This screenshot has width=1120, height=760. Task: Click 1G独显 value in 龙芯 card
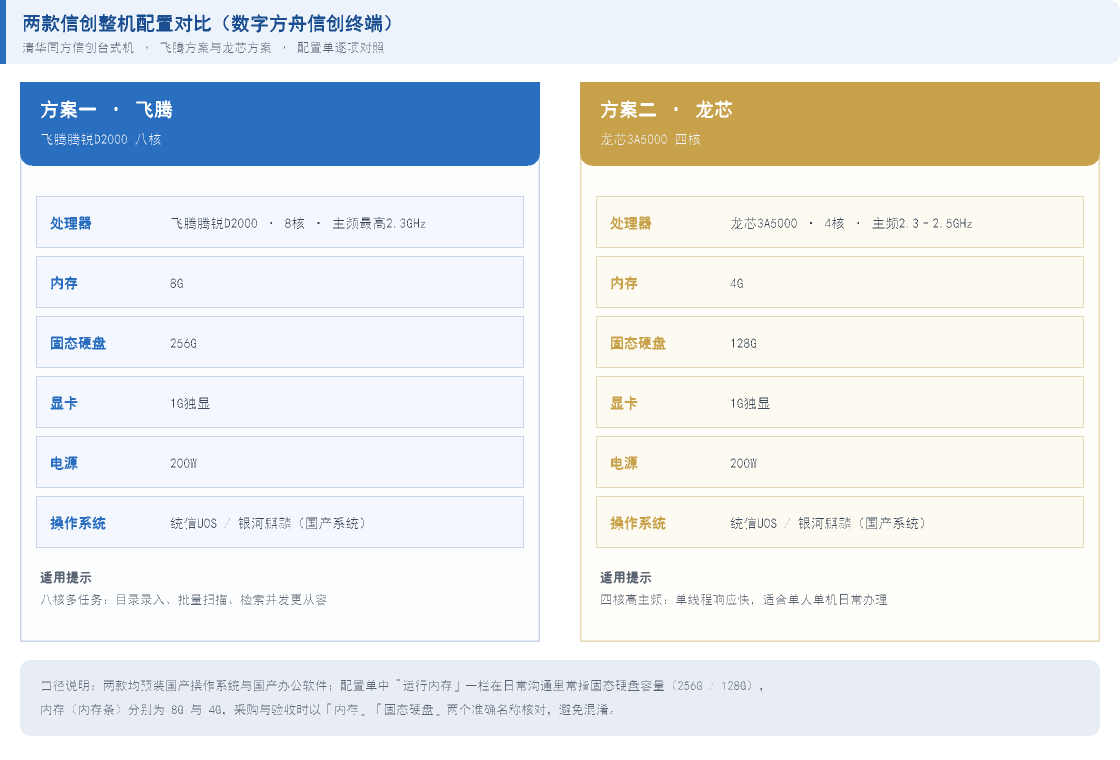(x=750, y=404)
